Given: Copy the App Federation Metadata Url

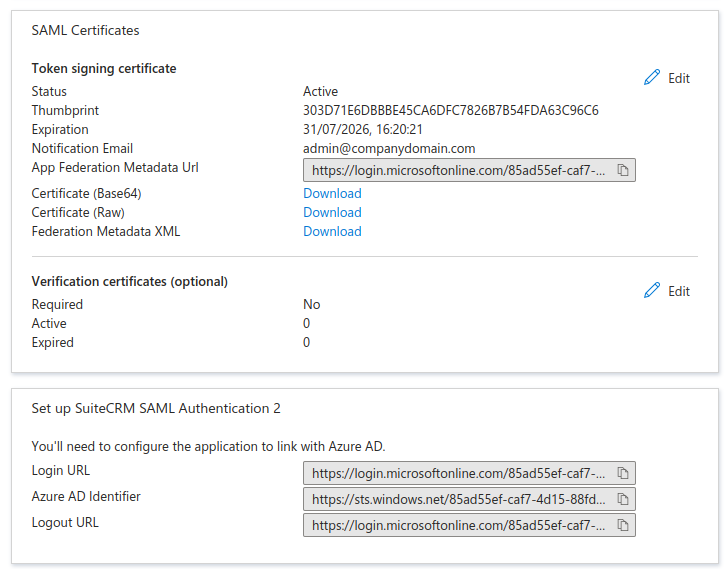Looking at the screenshot, I should click(623, 170).
